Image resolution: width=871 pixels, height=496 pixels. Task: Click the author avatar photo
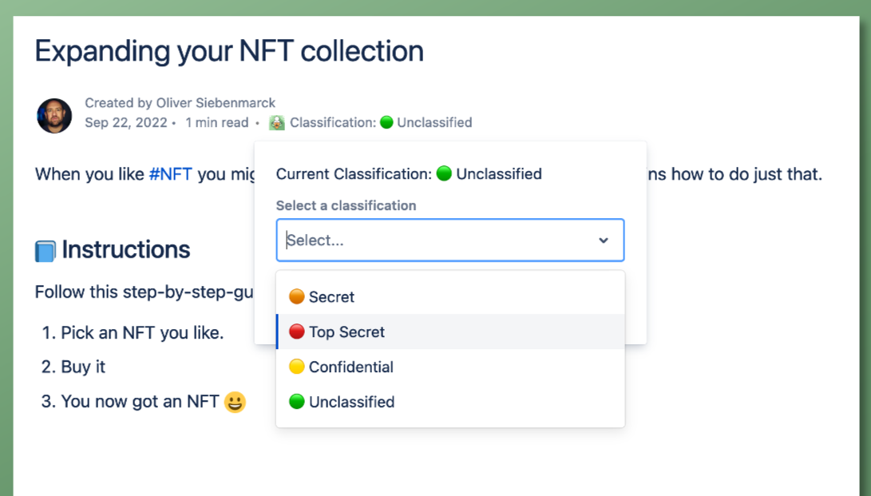click(x=54, y=115)
